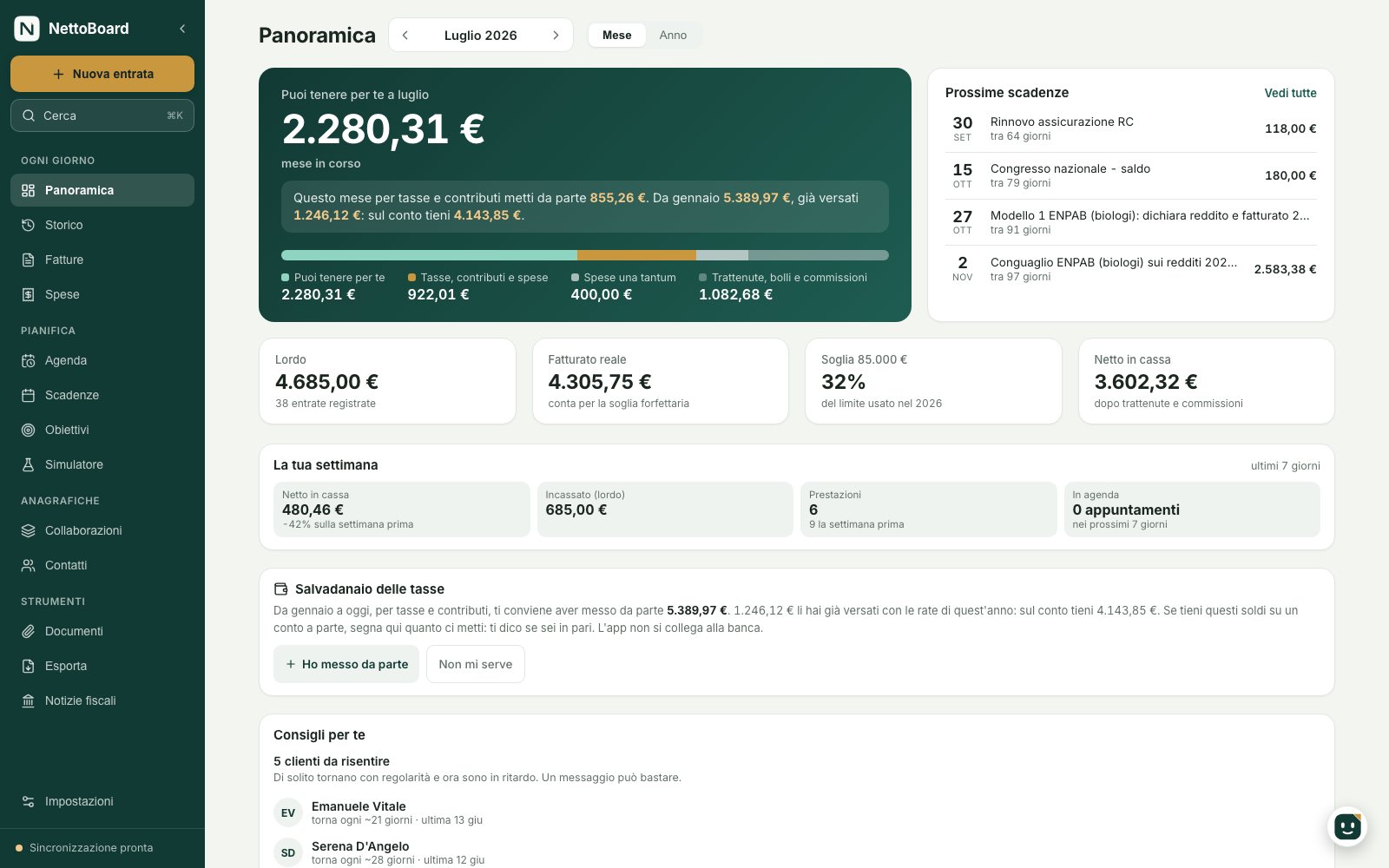The height and width of the screenshot is (868, 1389).
Task: Click Ho messo da parte button
Action: click(x=346, y=664)
